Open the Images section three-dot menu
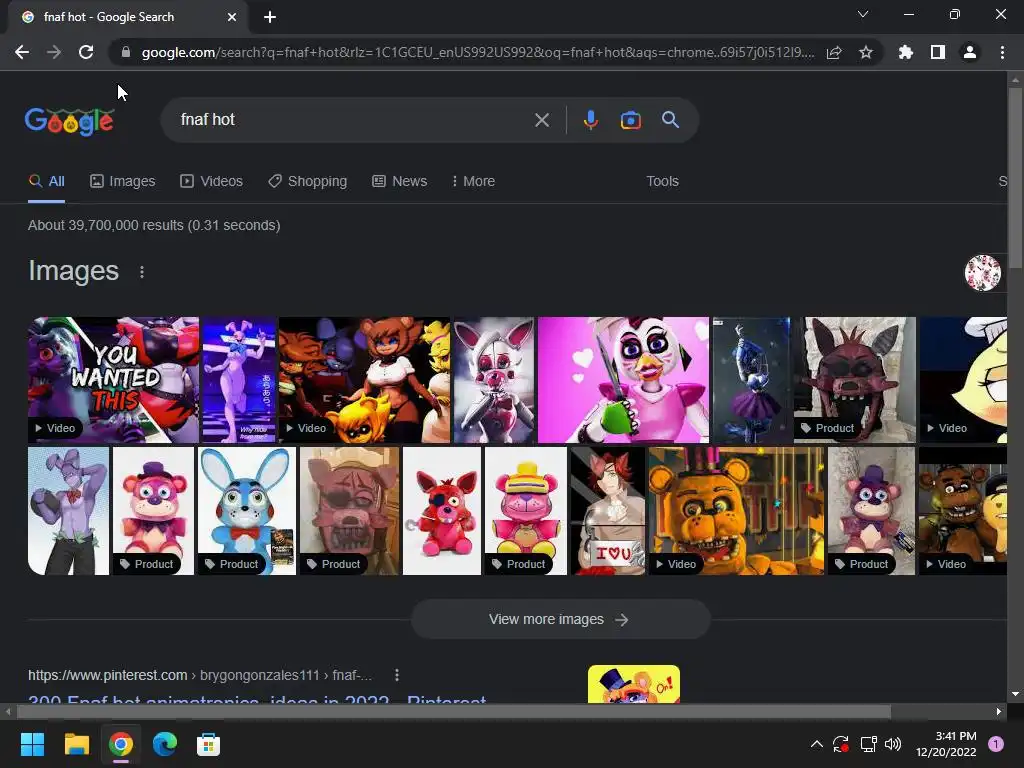This screenshot has width=1024, height=768. click(x=142, y=272)
